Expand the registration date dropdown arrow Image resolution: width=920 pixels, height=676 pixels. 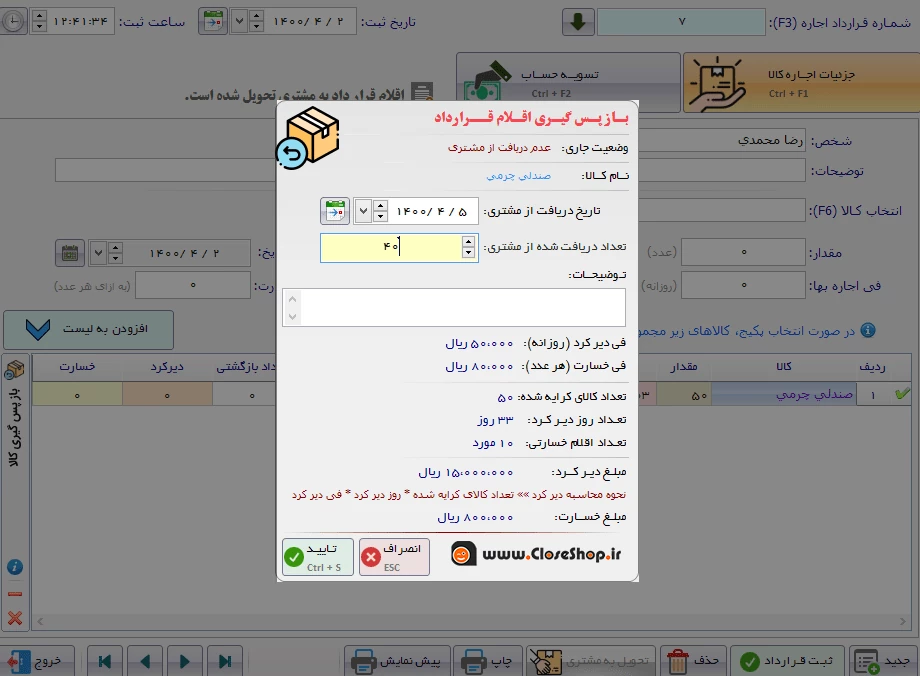tap(239, 22)
